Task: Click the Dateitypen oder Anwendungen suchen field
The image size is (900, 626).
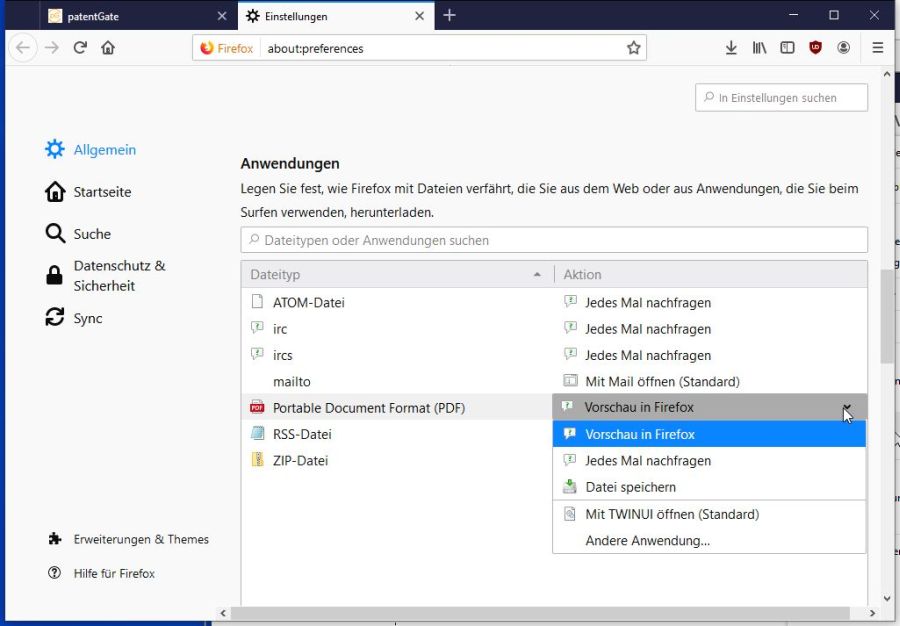Action: [x=554, y=240]
